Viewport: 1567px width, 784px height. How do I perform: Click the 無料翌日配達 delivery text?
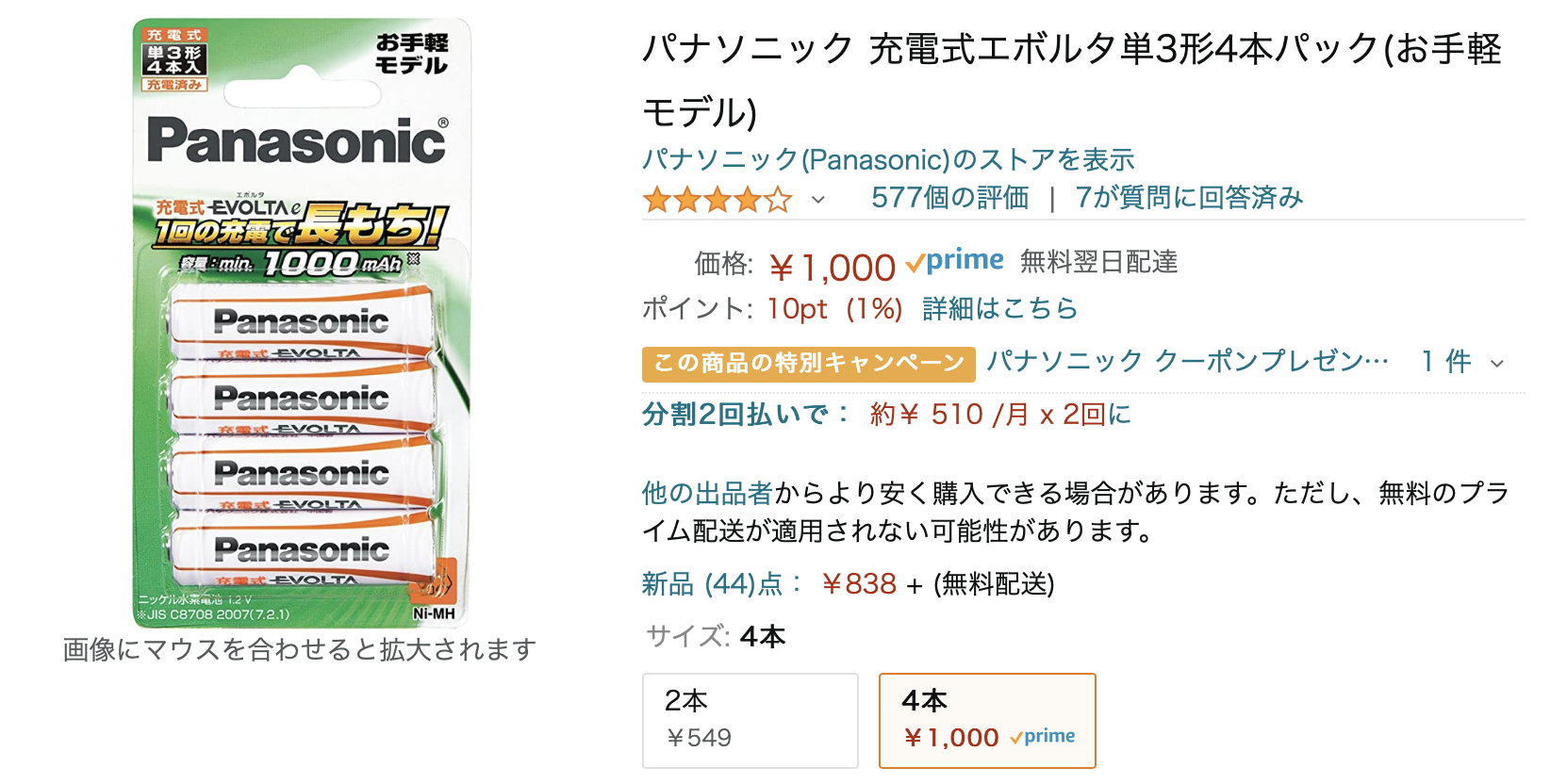1098,262
